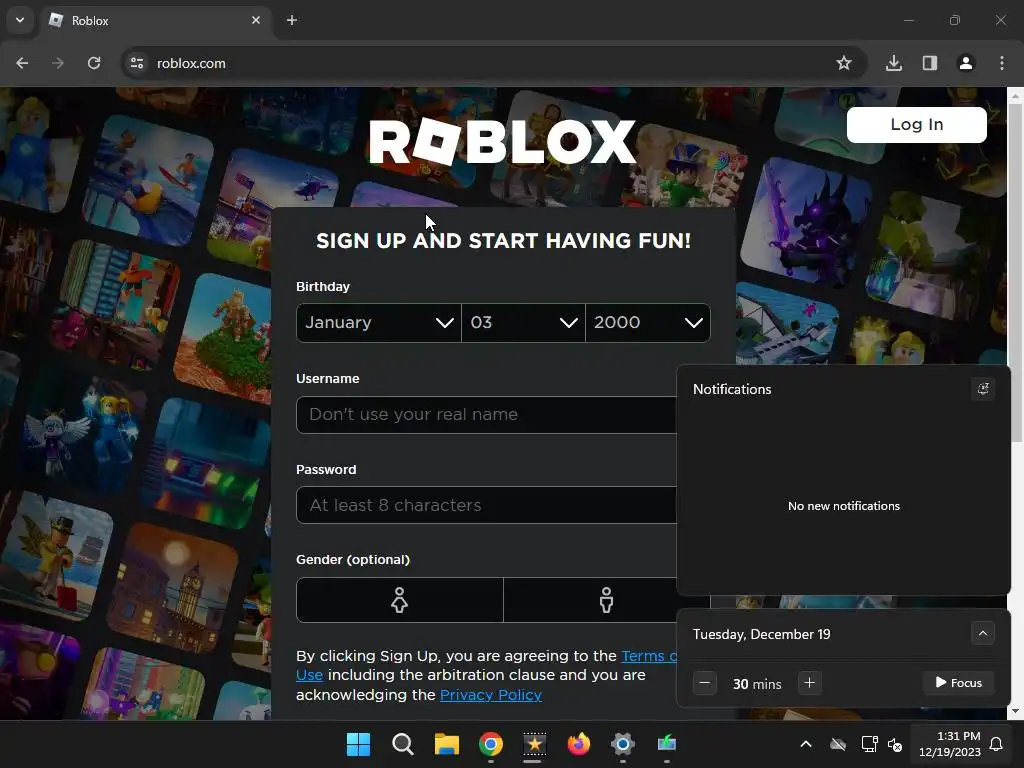Switch to Chrome in the taskbar
Viewport: 1024px width, 768px height.
(x=491, y=744)
